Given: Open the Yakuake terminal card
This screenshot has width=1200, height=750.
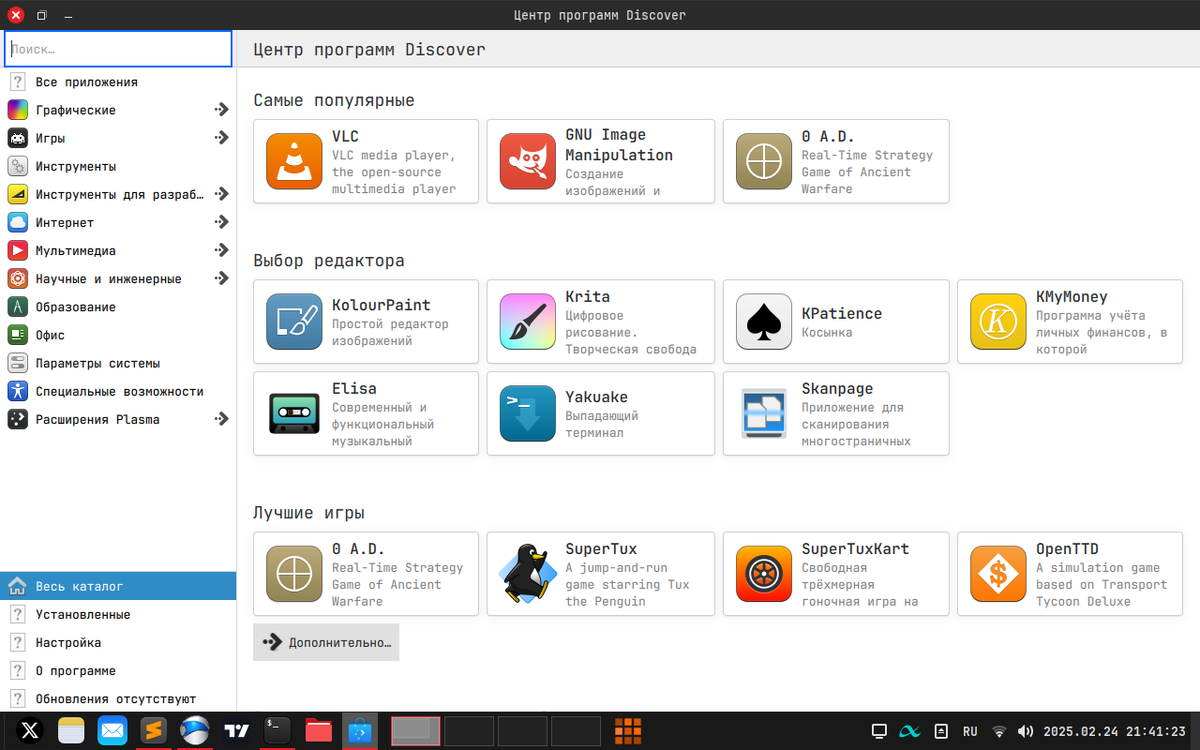Looking at the screenshot, I should [x=600, y=413].
